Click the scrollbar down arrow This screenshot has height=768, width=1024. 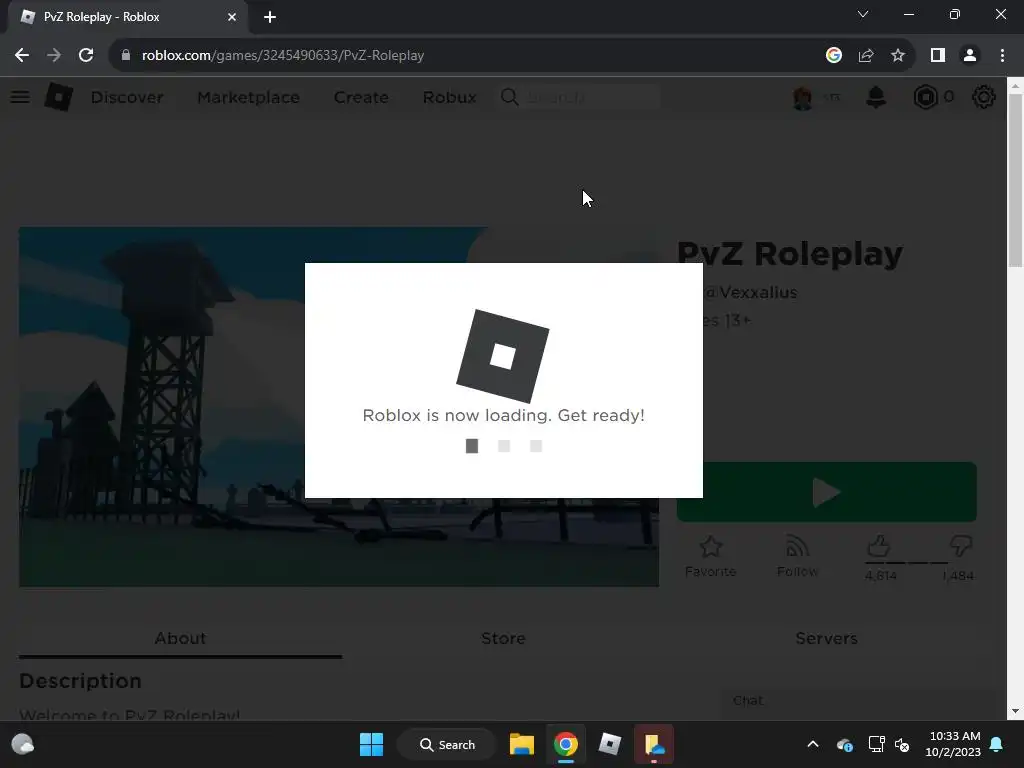[x=1015, y=711]
